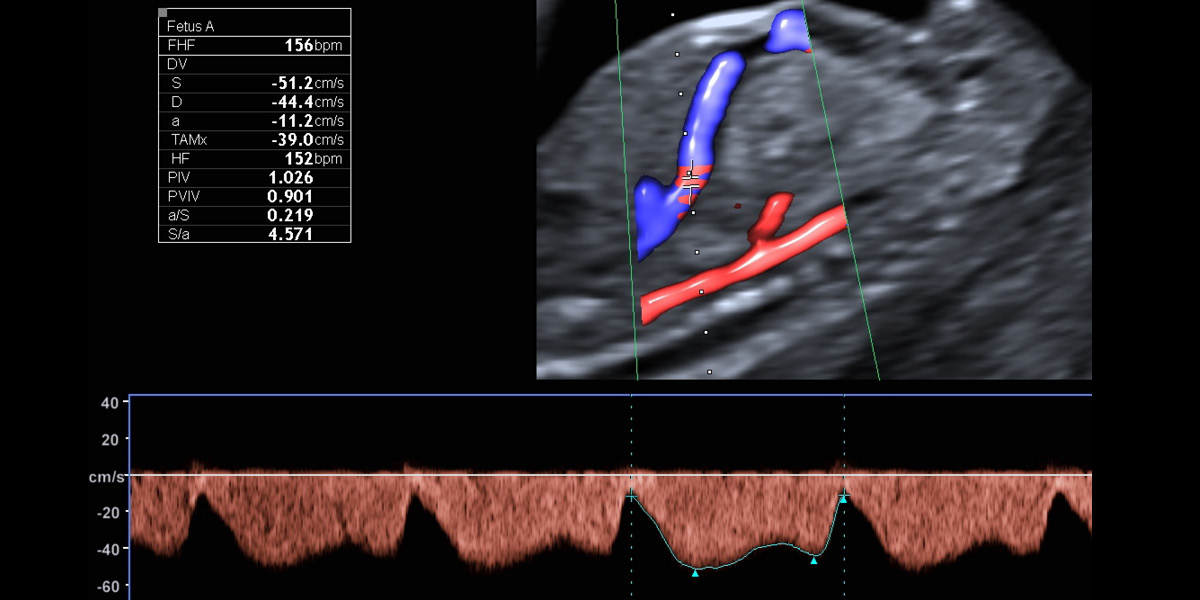Click the S/a 4.571 ratio row
1200x600 pixels.
click(x=255, y=234)
